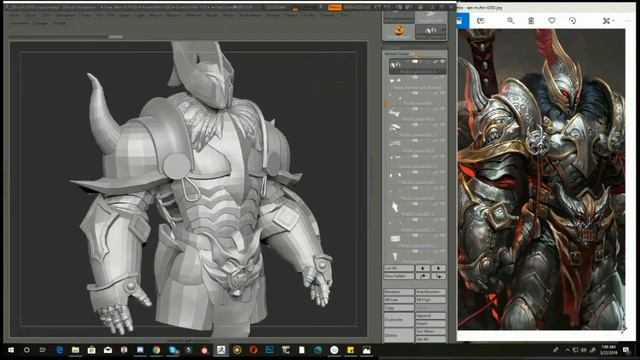Open File Explorer from the taskbar
Screen dimensions: 640x360
(76, 350)
